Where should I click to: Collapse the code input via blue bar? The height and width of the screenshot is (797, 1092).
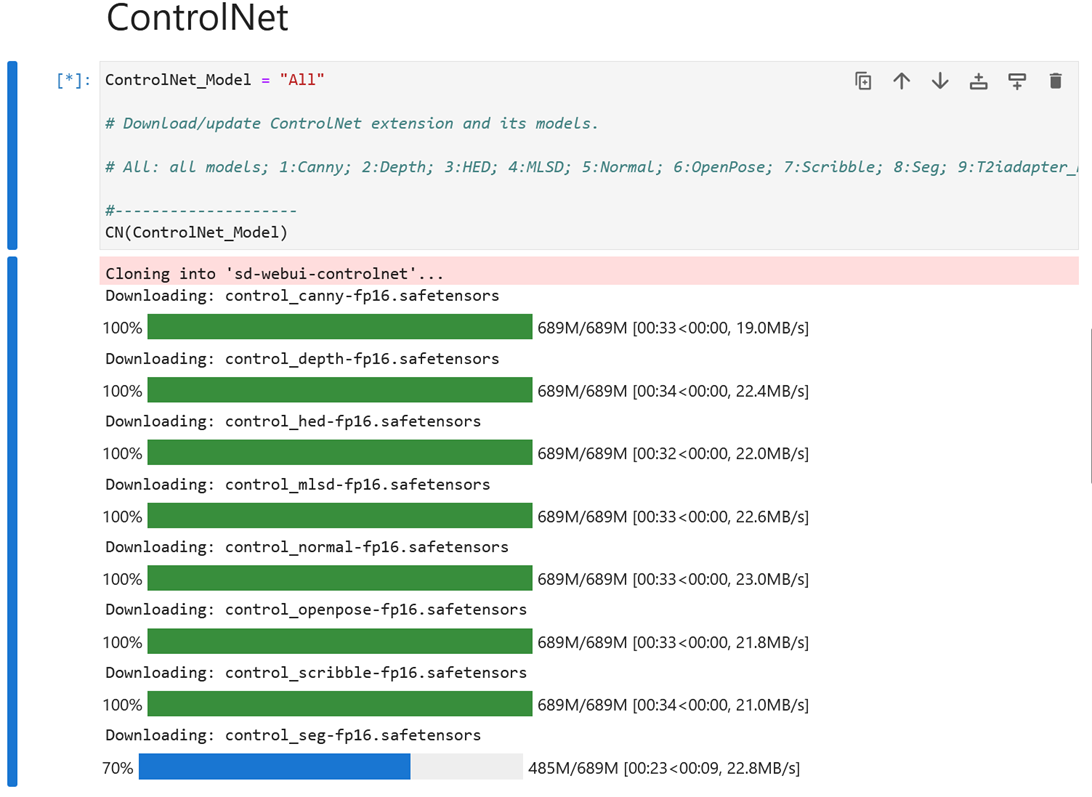coord(12,155)
